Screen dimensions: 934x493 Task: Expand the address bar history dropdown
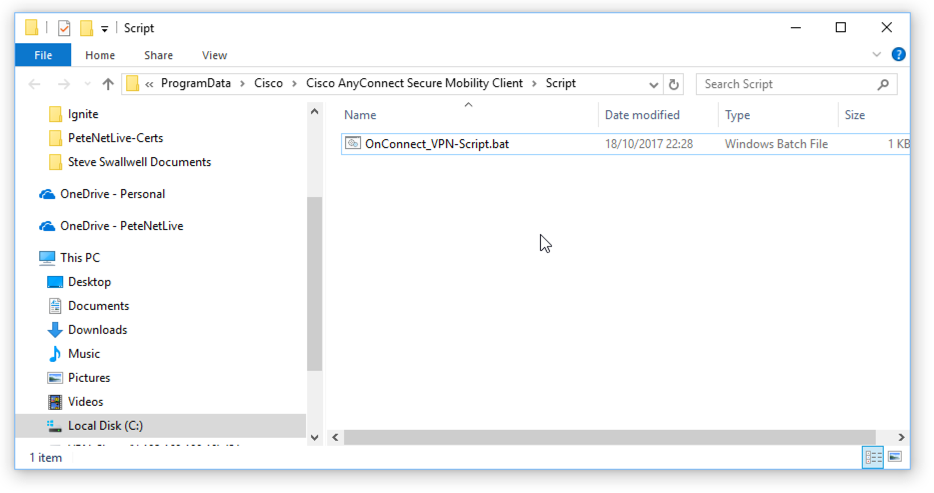click(x=653, y=85)
